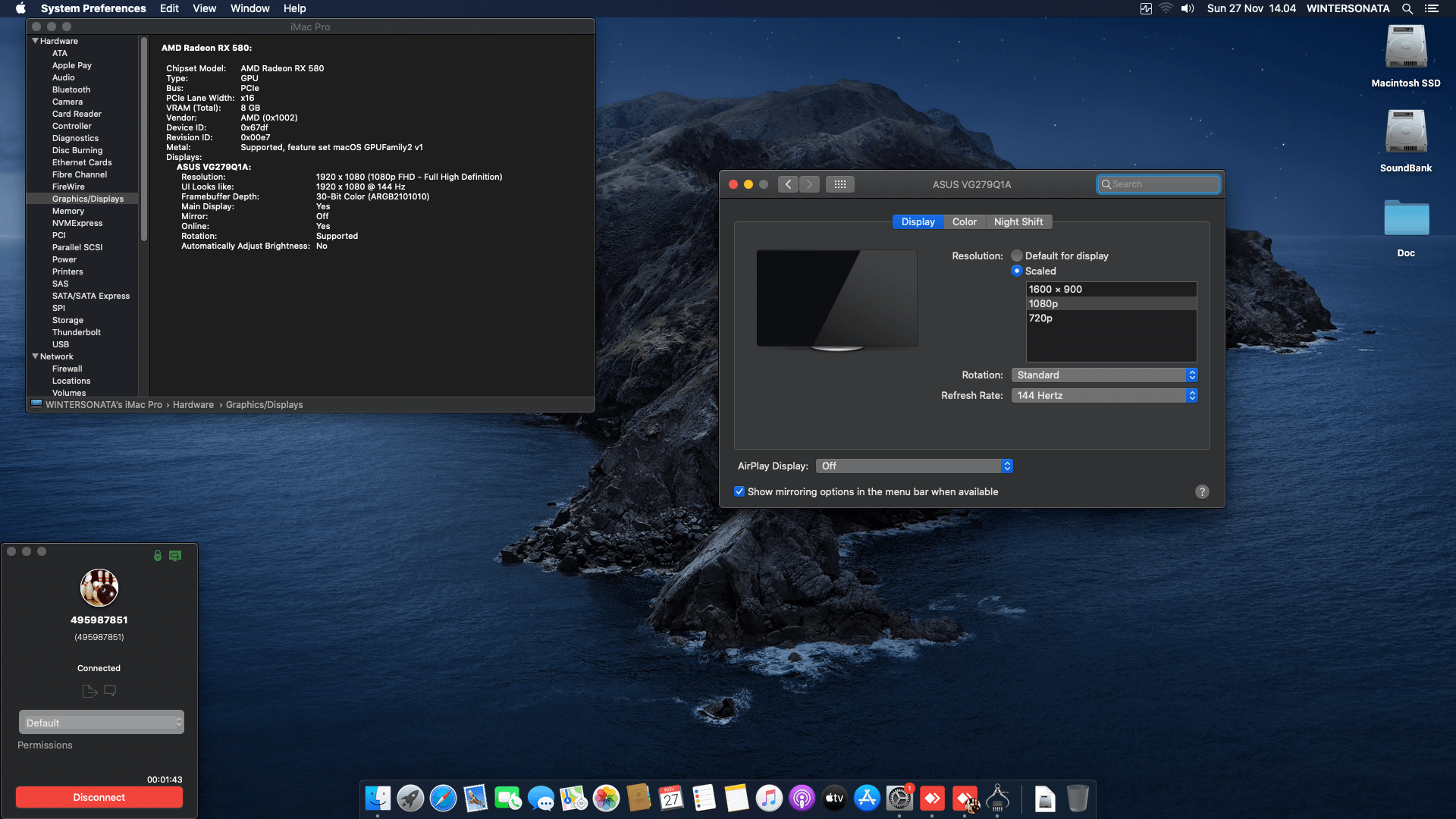Viewport: 1456px width, 819px height.
Task: Click the back arrow in Display preferences
Action: pos(788,184)
